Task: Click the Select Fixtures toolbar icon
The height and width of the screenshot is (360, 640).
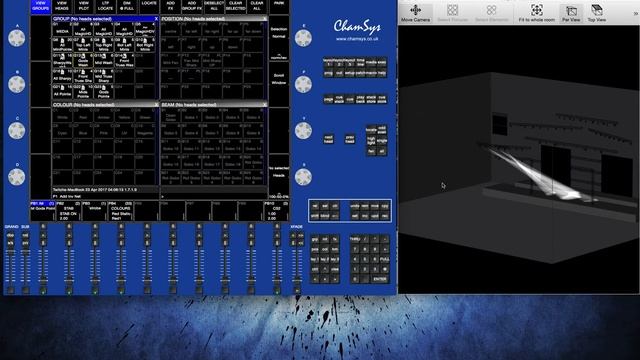Action: [x=452, y=13]
